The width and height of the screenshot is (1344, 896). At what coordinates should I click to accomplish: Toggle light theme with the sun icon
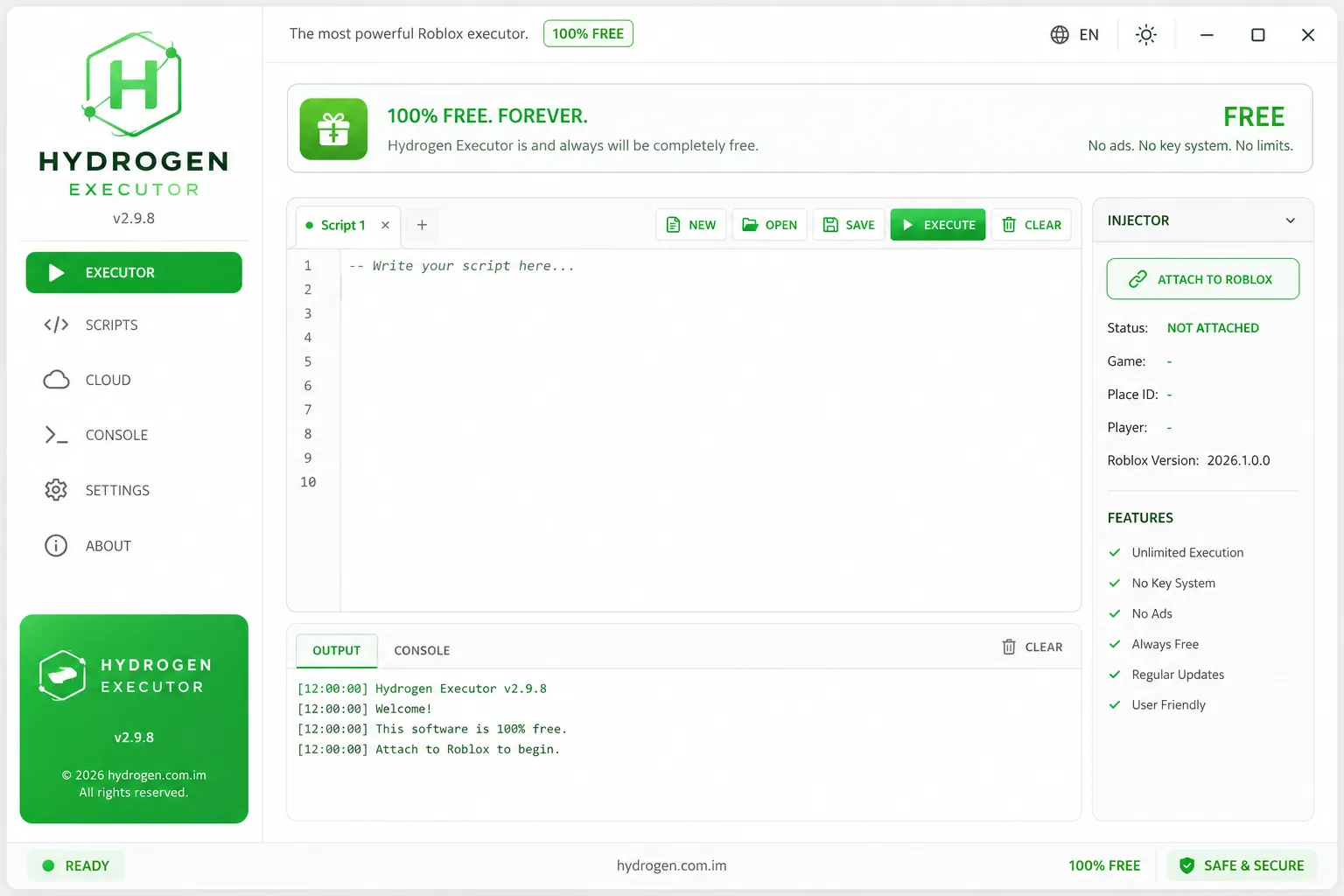coord(1145,35)
